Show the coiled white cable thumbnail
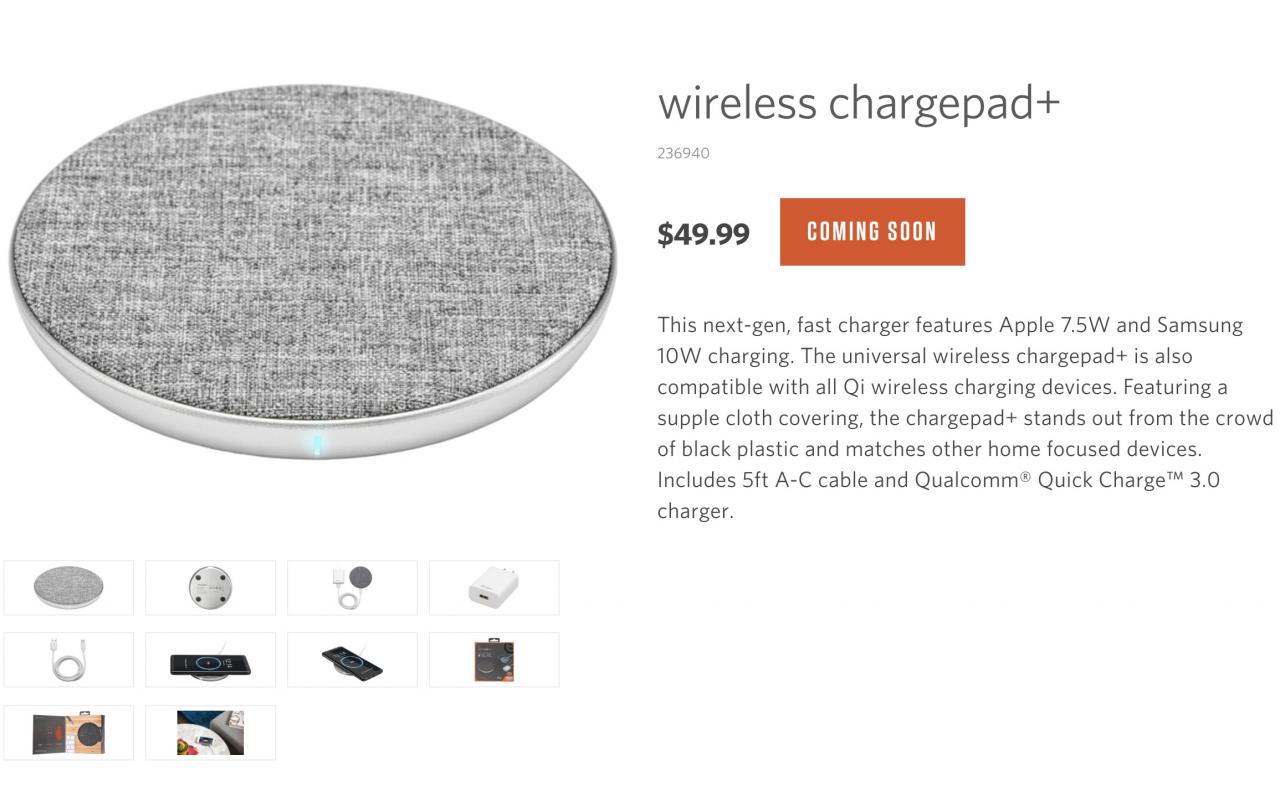 (x=68, y=660)
